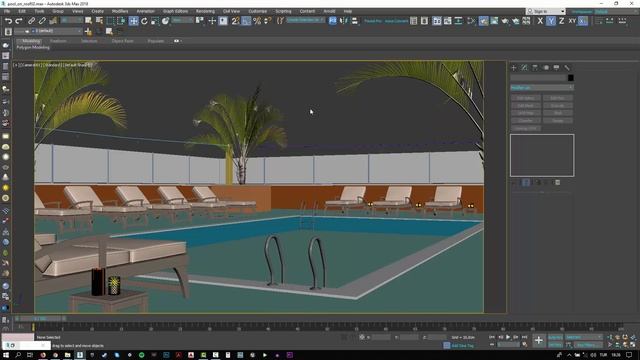Viewport: 640px width, 360px height.
Task: Click the object color swatch
Action: pos(570,78)
